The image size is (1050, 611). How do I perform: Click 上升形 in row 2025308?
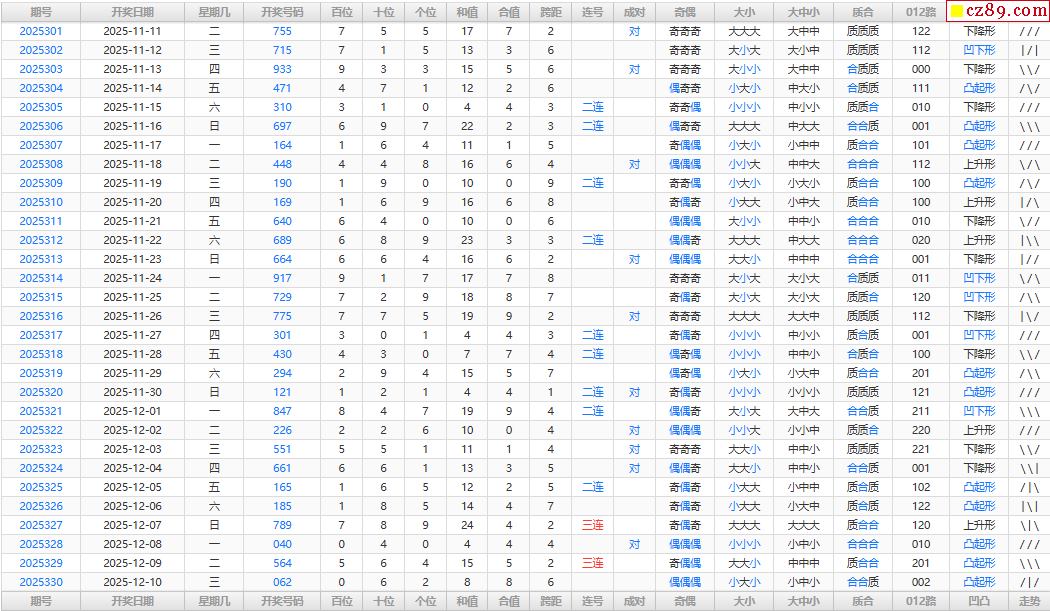pyautogui.click(x=979, y=164)
